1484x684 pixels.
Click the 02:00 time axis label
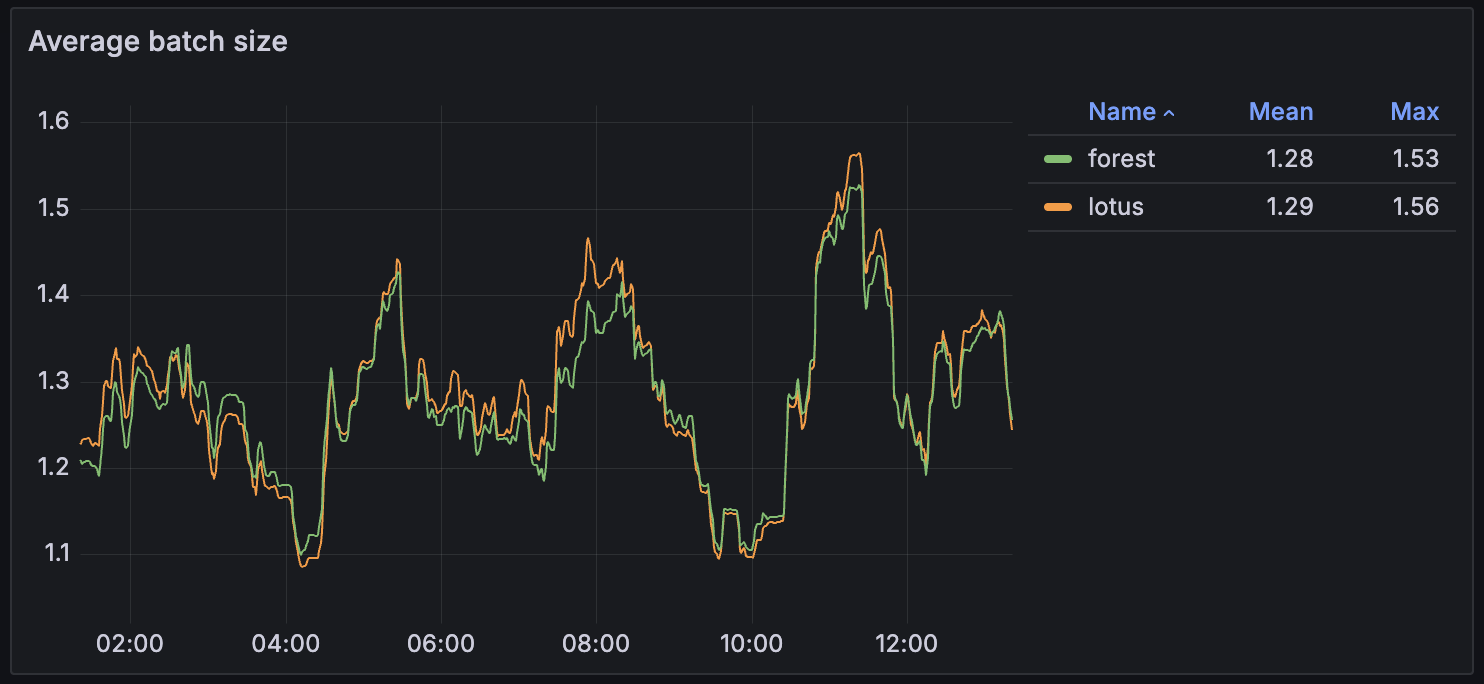pos(130,642)
